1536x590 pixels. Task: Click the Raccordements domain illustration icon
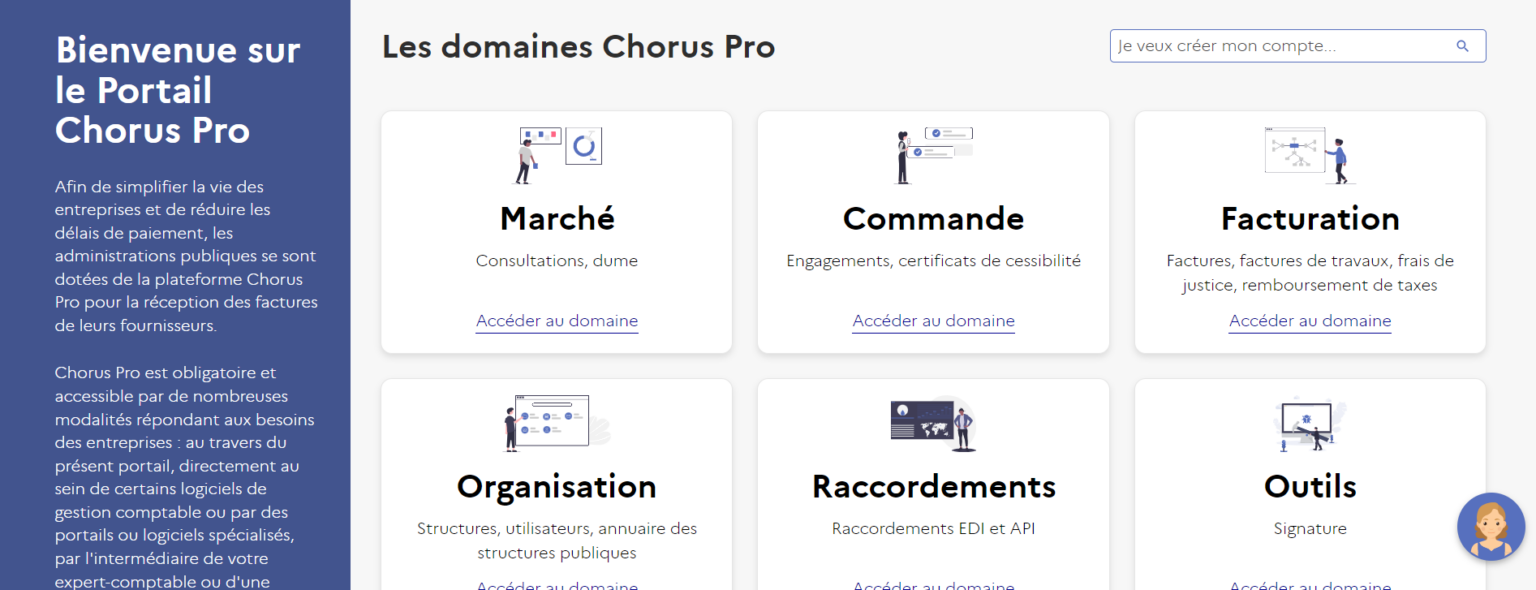tap(933, 422)
